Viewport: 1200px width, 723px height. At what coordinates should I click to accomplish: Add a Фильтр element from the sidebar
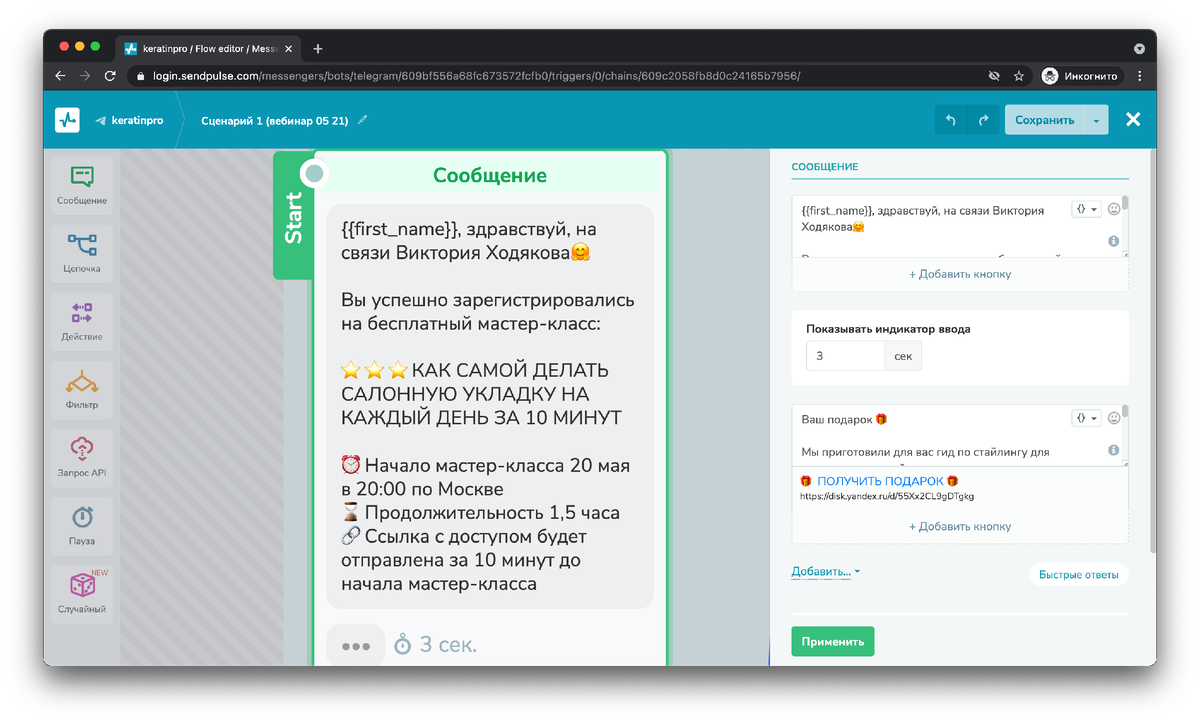pos(82,389)
